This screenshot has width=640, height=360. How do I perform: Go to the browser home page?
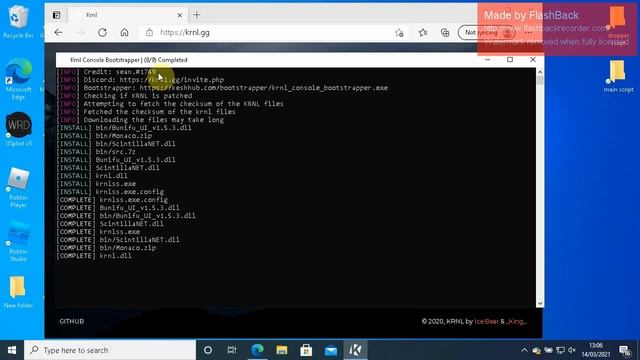coord(124,33)
